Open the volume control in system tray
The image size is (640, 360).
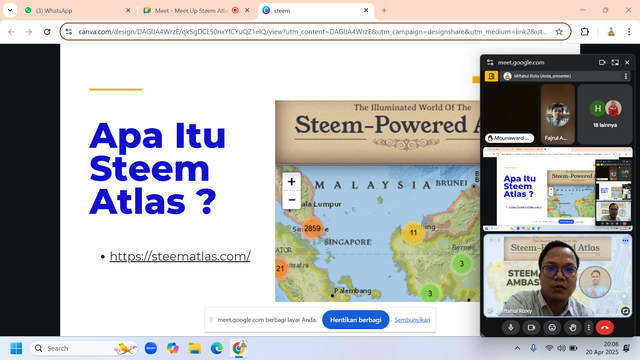click(562, 348)
